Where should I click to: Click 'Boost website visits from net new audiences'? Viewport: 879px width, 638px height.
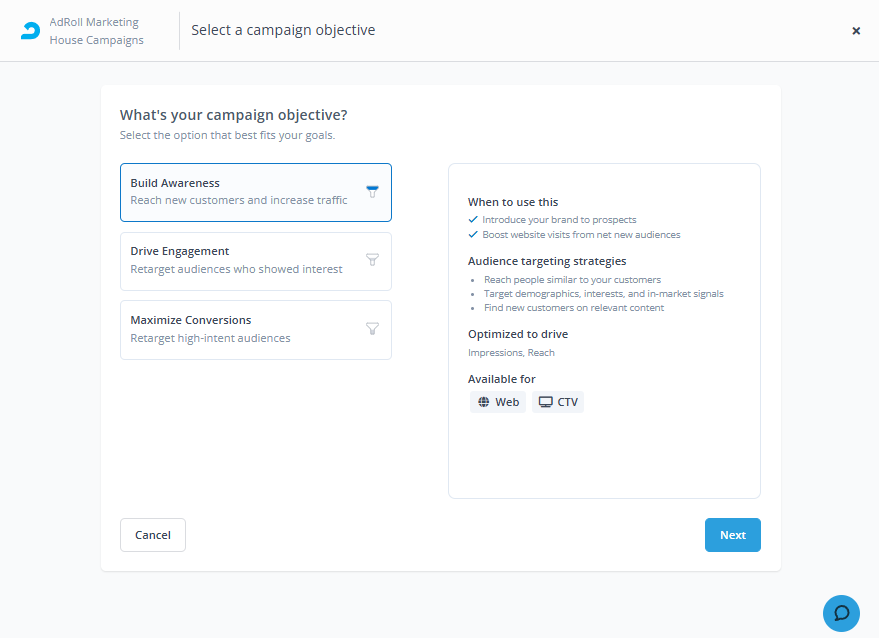click(581, 235)
